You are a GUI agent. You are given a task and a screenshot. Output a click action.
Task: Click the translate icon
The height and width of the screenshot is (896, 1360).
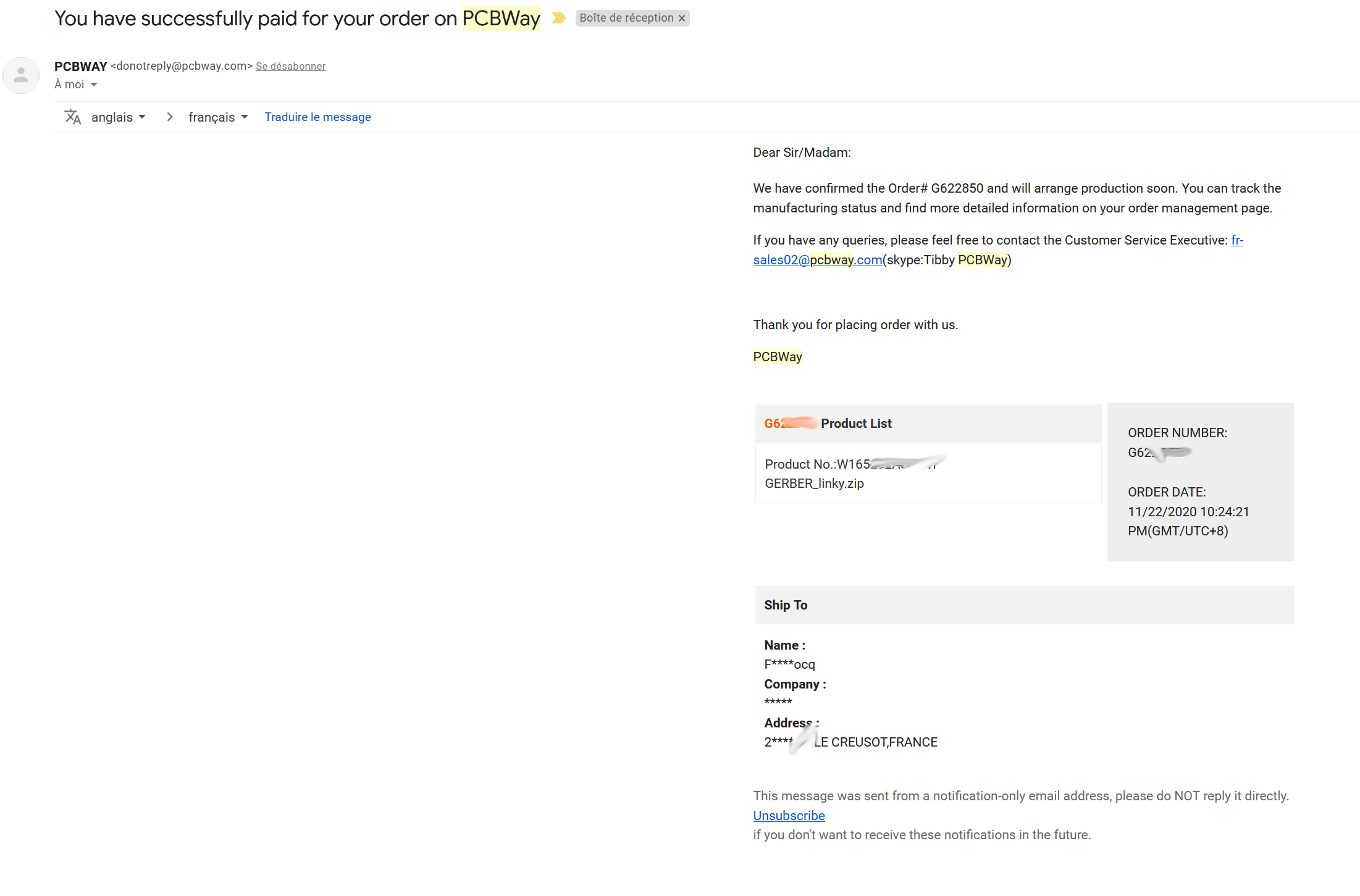tap(73, 117)
